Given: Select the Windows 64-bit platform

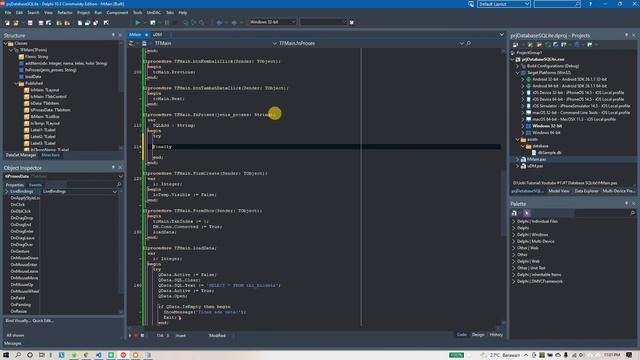Looking at the screenshot, I should [546, 133].
